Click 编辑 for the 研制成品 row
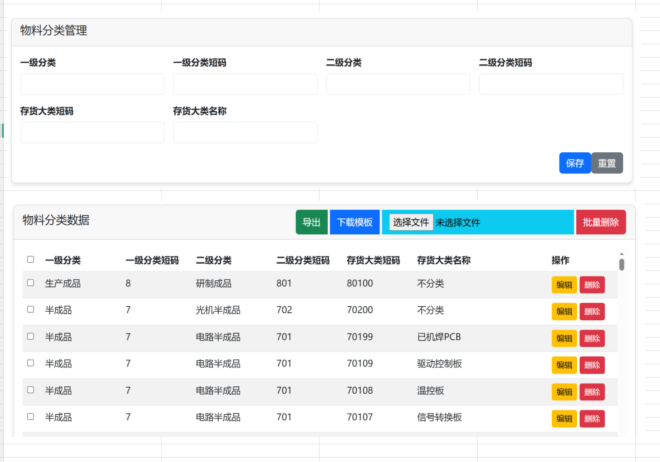The image size is (660, 462). click(x=564, y=284)
